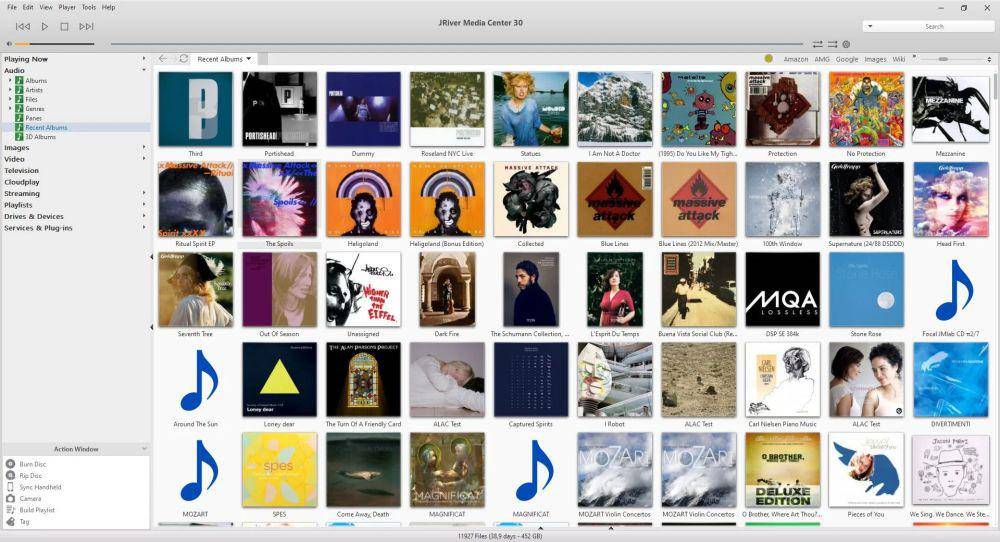Expand the Artists tree node
1000x542 pixels.
(10, 90)
